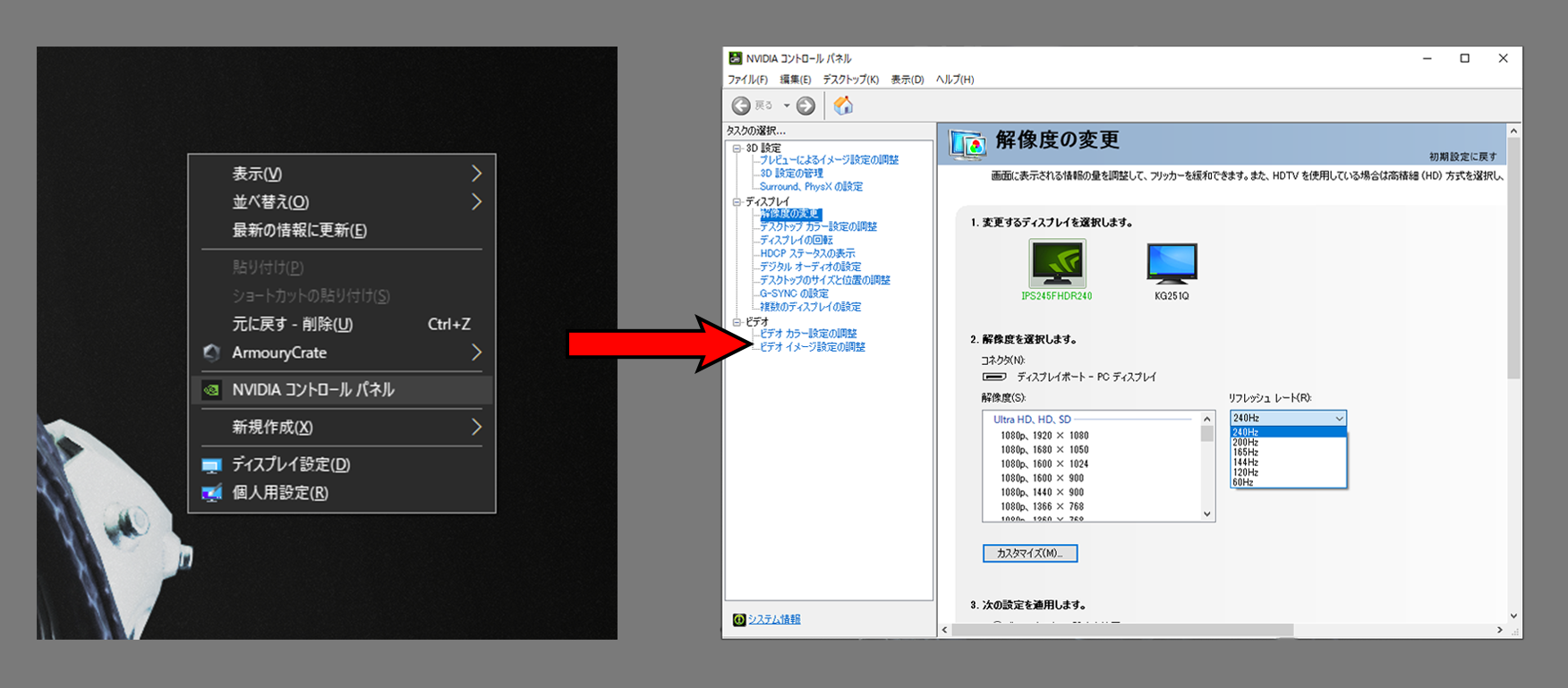Image resolution: width=1568 pixels, height=688 pixels.
Task: Select the IPS245FHDR240 display icon
Action: [1057, 263]
